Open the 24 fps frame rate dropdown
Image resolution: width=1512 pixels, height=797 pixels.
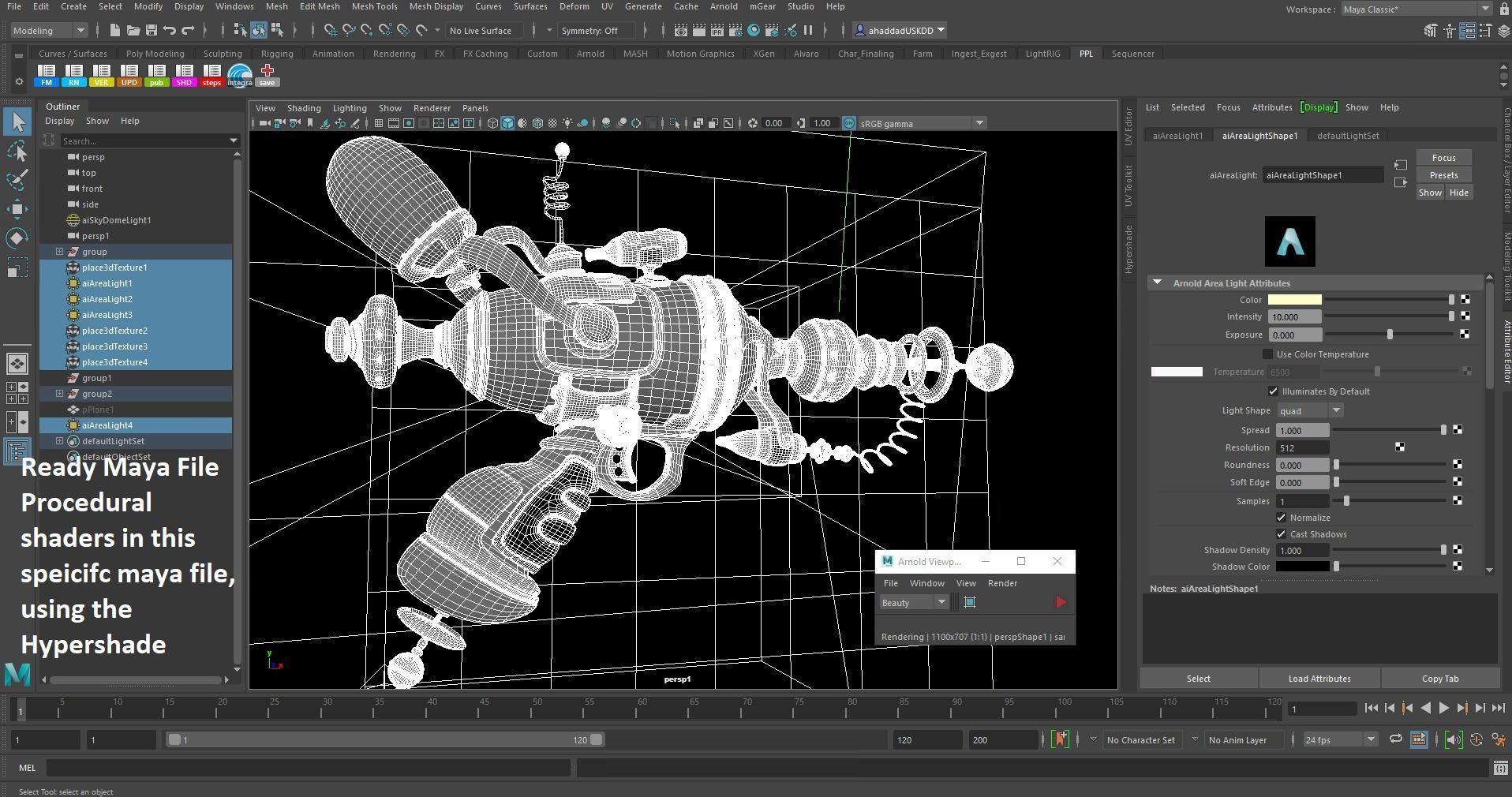tap(1340, 739)
